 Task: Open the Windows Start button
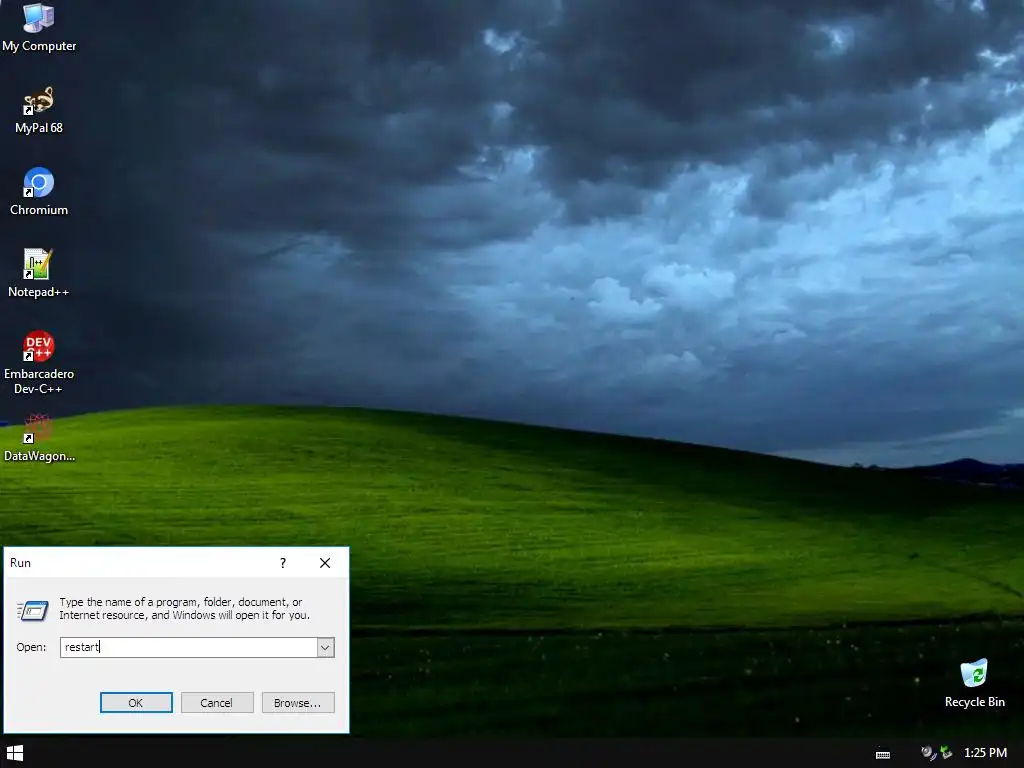(15, 754)
